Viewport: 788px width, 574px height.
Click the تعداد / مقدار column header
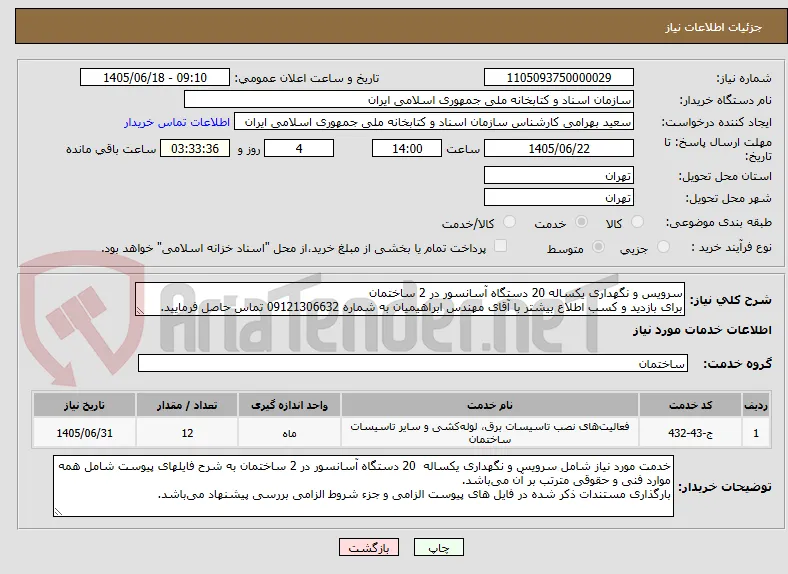point(187,405)
